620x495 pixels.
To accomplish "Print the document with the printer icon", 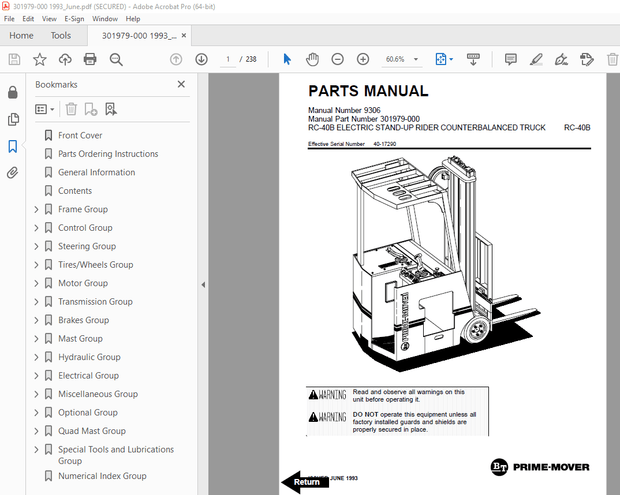I will (90, 59).
